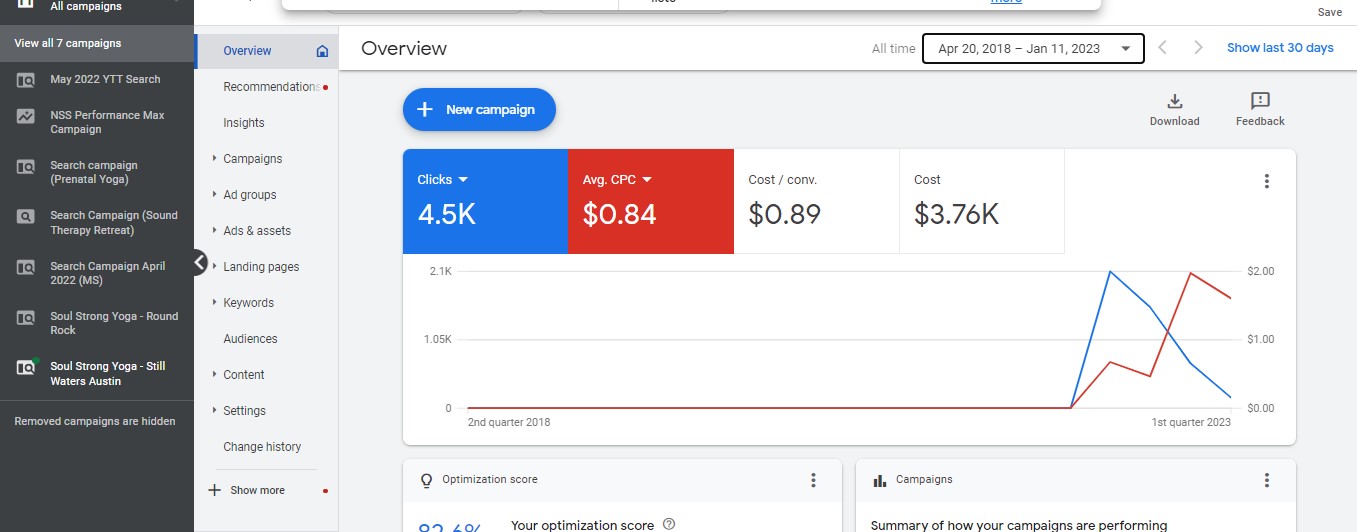Click the 2nd quarter 2018 axis label
1357x532 pixels.
tap(509, 423)
